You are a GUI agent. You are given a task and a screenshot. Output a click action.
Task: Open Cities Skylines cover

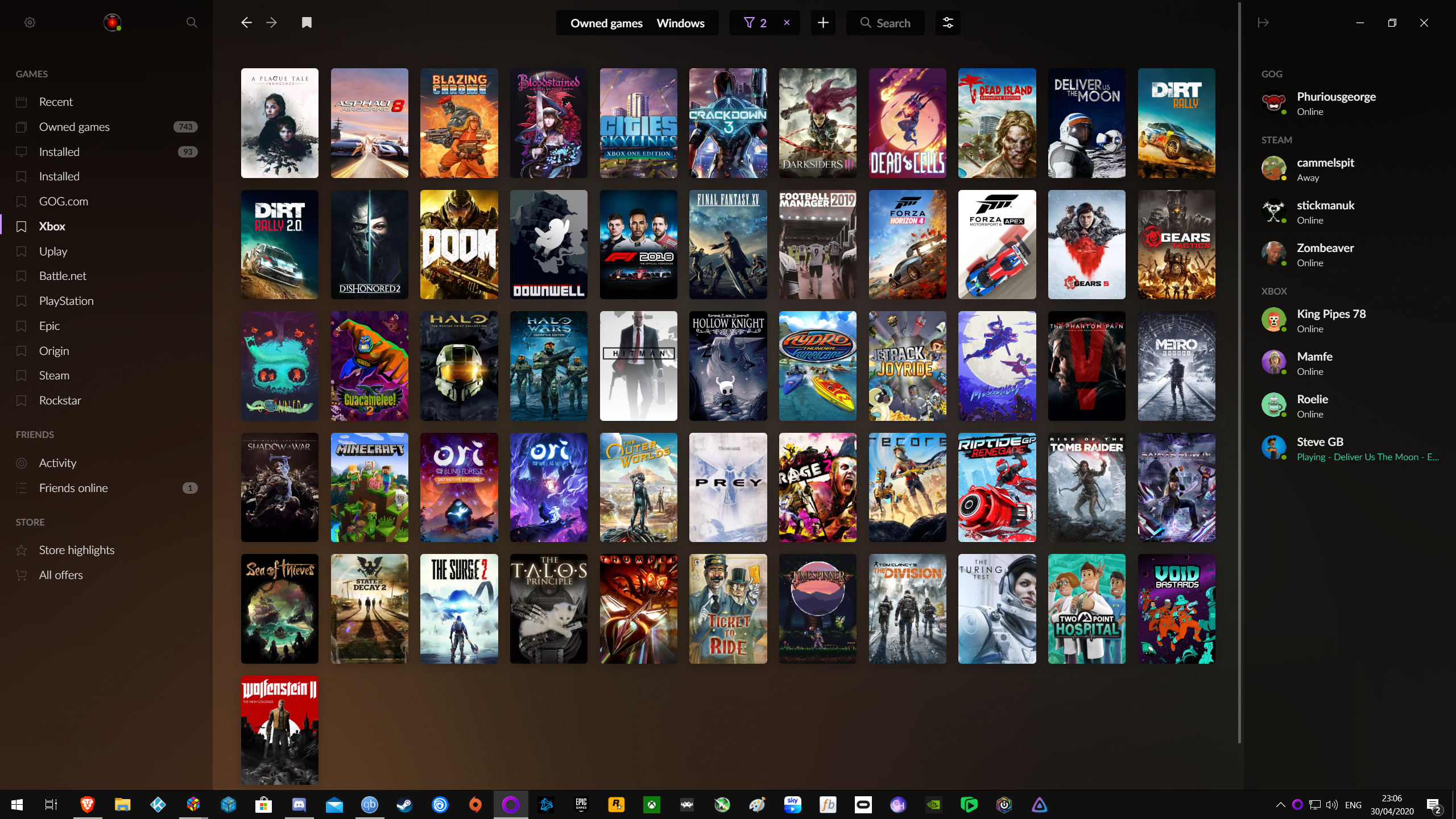coord(638,123)
